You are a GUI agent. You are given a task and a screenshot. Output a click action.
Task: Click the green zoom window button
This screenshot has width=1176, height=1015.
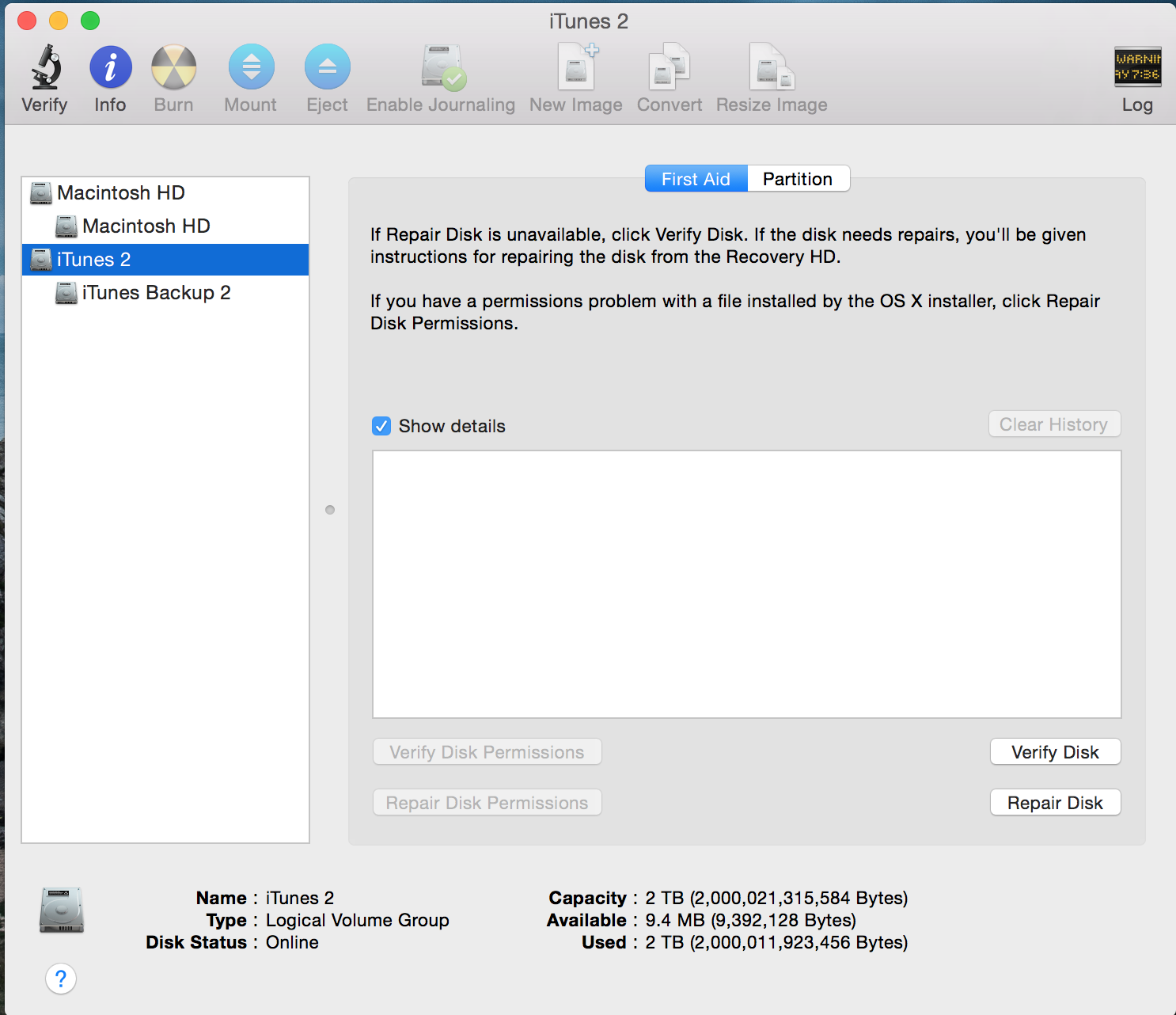pyautogui.click(x=90, y=21)
